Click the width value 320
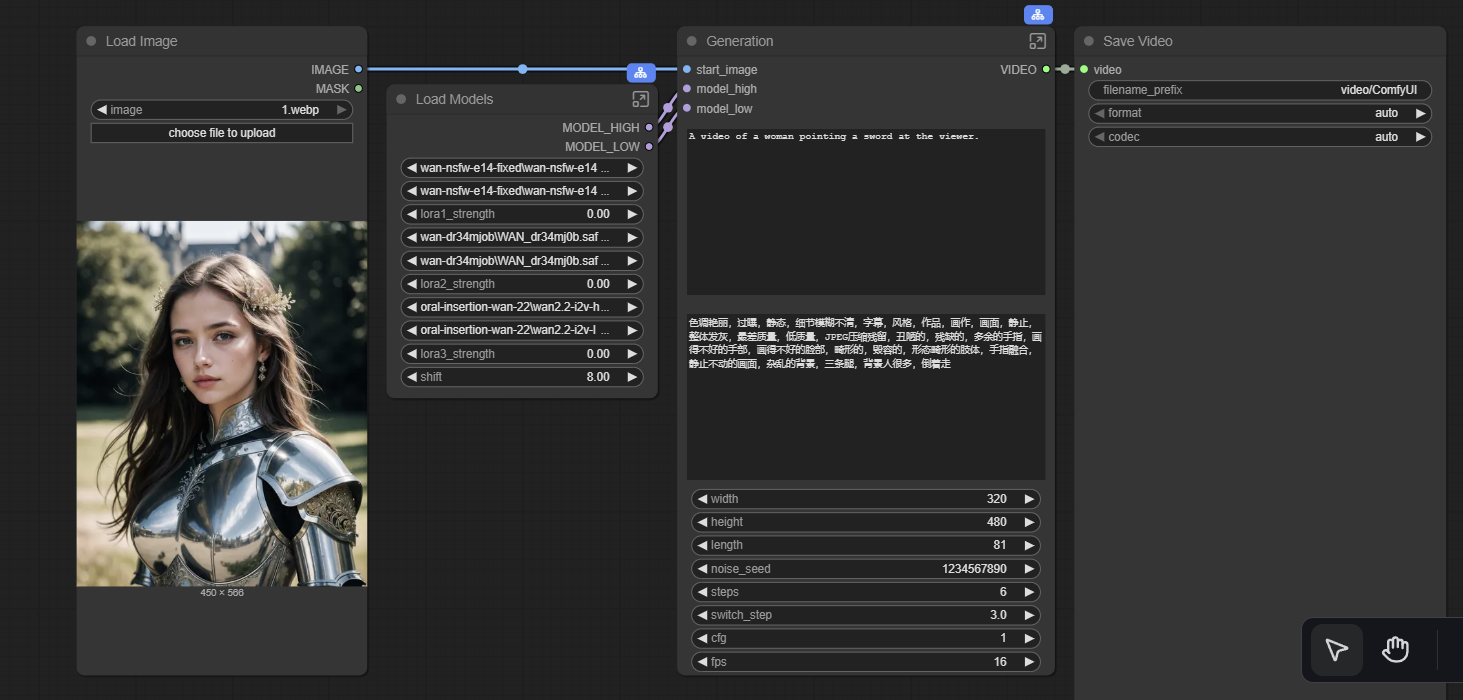 (996, 499)
